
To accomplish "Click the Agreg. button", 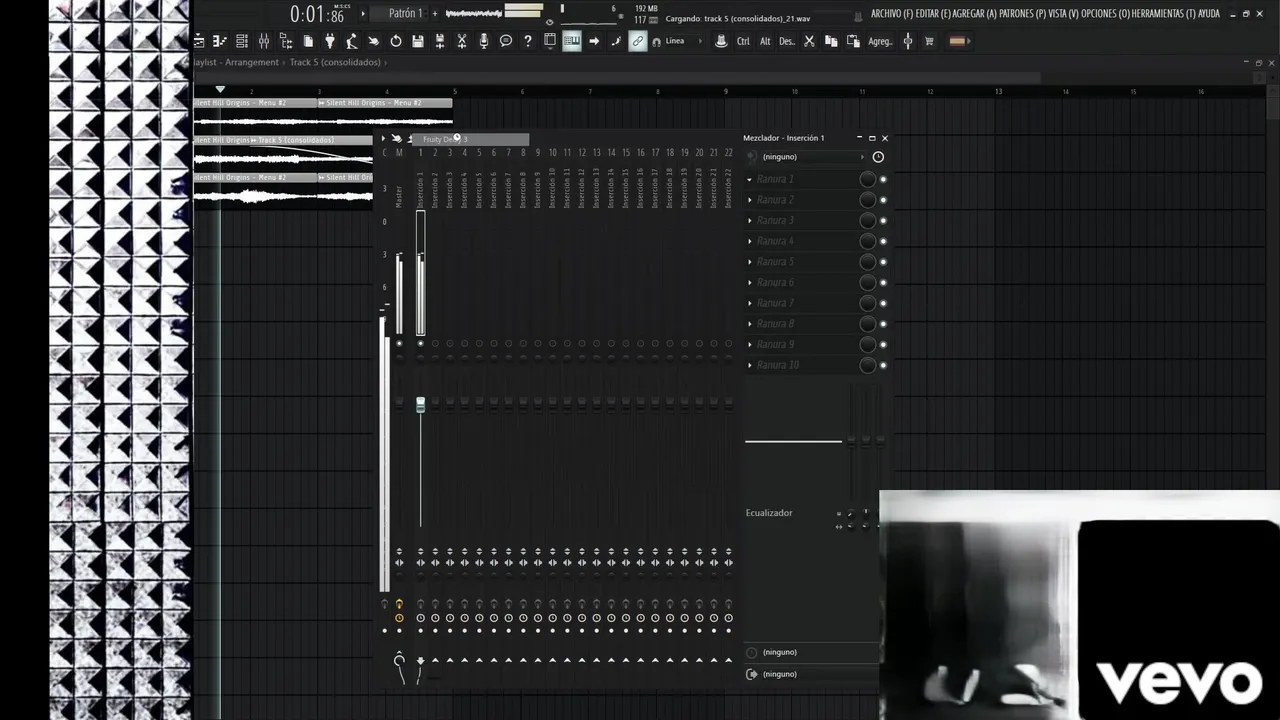I will (880, 41).
